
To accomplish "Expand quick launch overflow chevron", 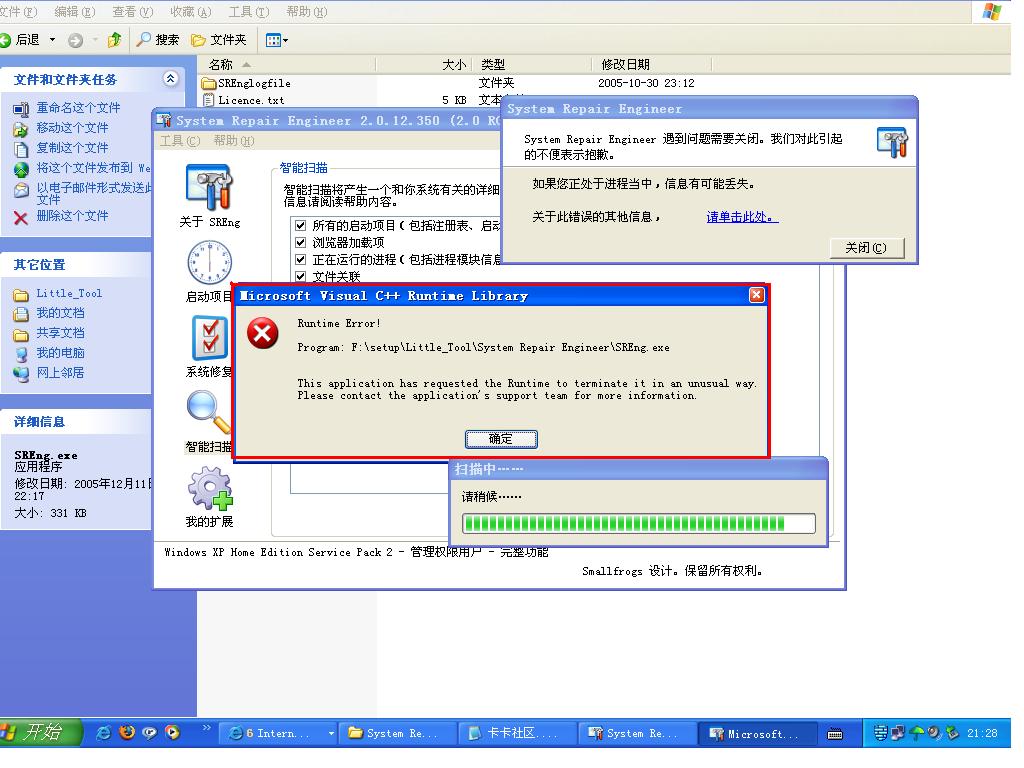I will (206, 728).
